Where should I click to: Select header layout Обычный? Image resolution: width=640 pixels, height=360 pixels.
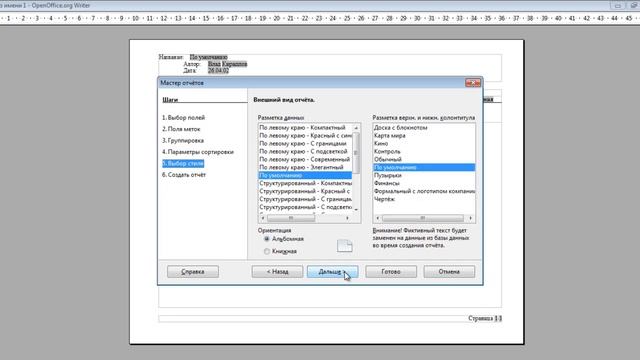tap(424, 160)
